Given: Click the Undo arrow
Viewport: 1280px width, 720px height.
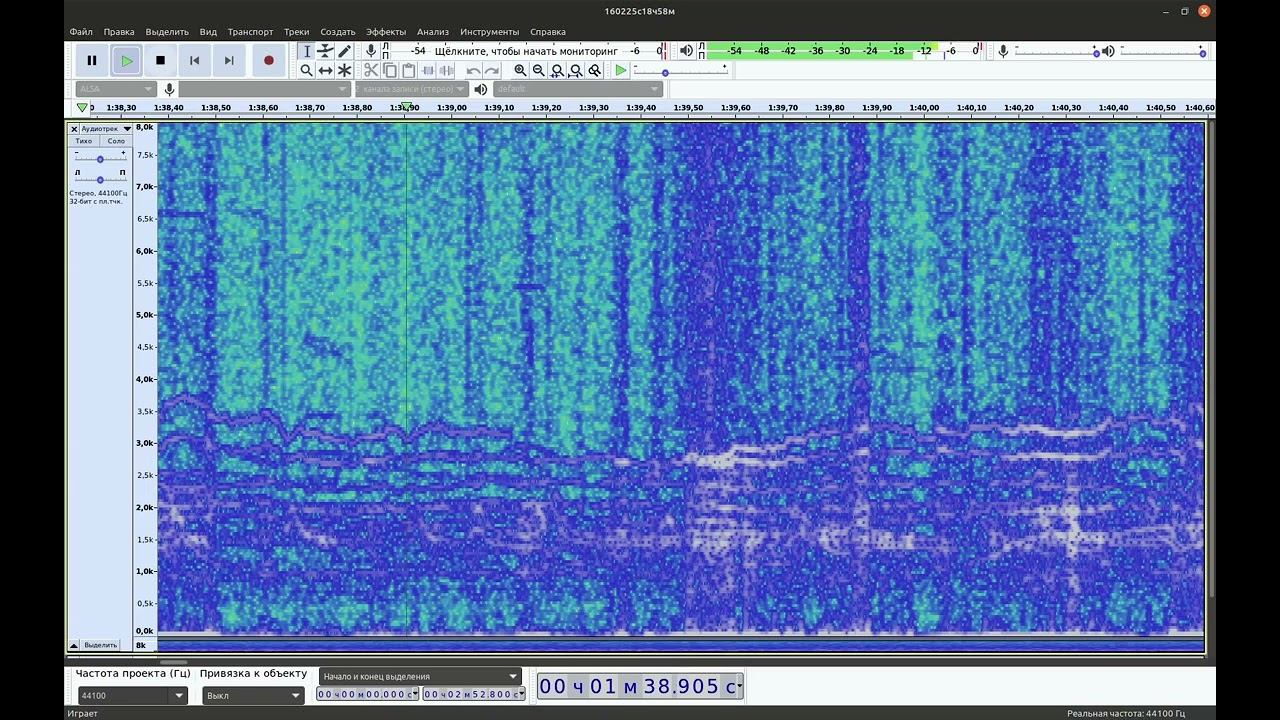Looking at the screenshot, I should click(473, 70).
